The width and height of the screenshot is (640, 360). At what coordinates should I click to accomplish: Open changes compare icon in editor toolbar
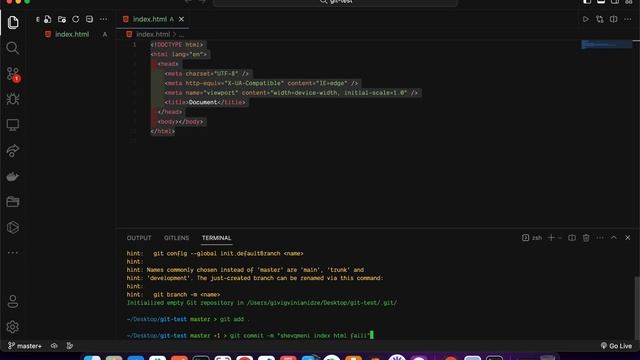click(x=600, y=19)
